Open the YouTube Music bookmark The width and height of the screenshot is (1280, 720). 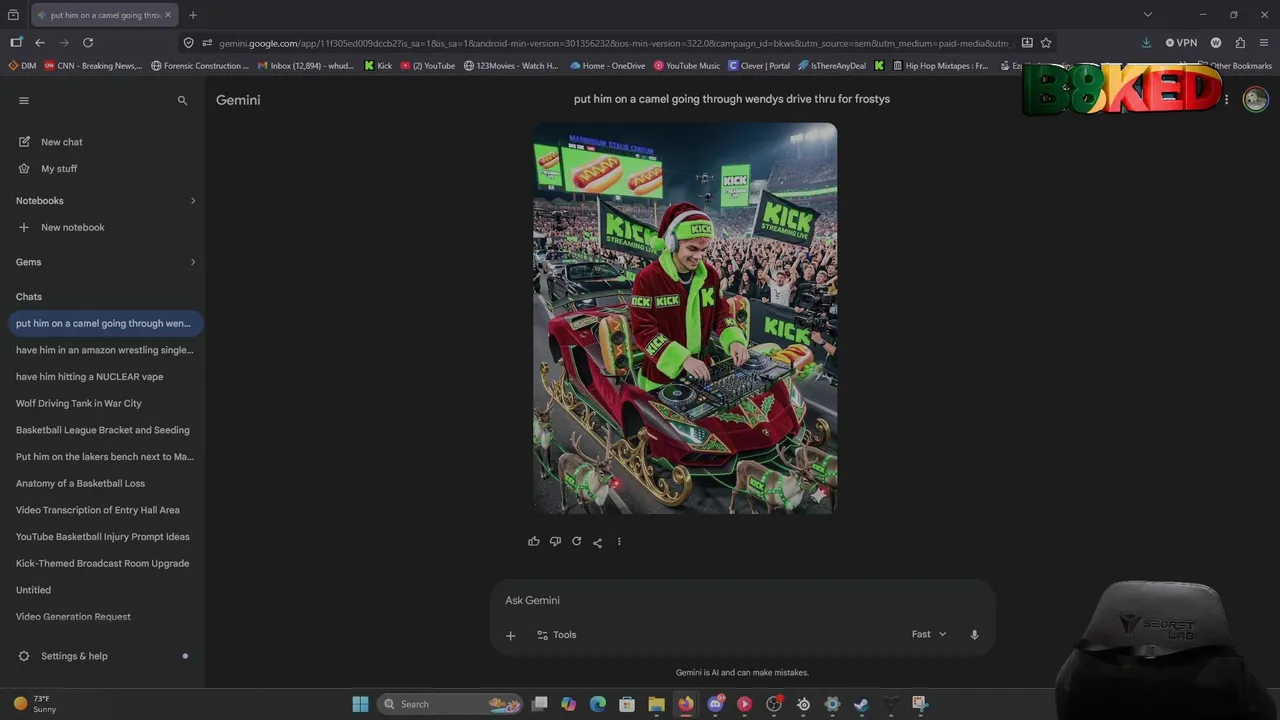[687, 66]
